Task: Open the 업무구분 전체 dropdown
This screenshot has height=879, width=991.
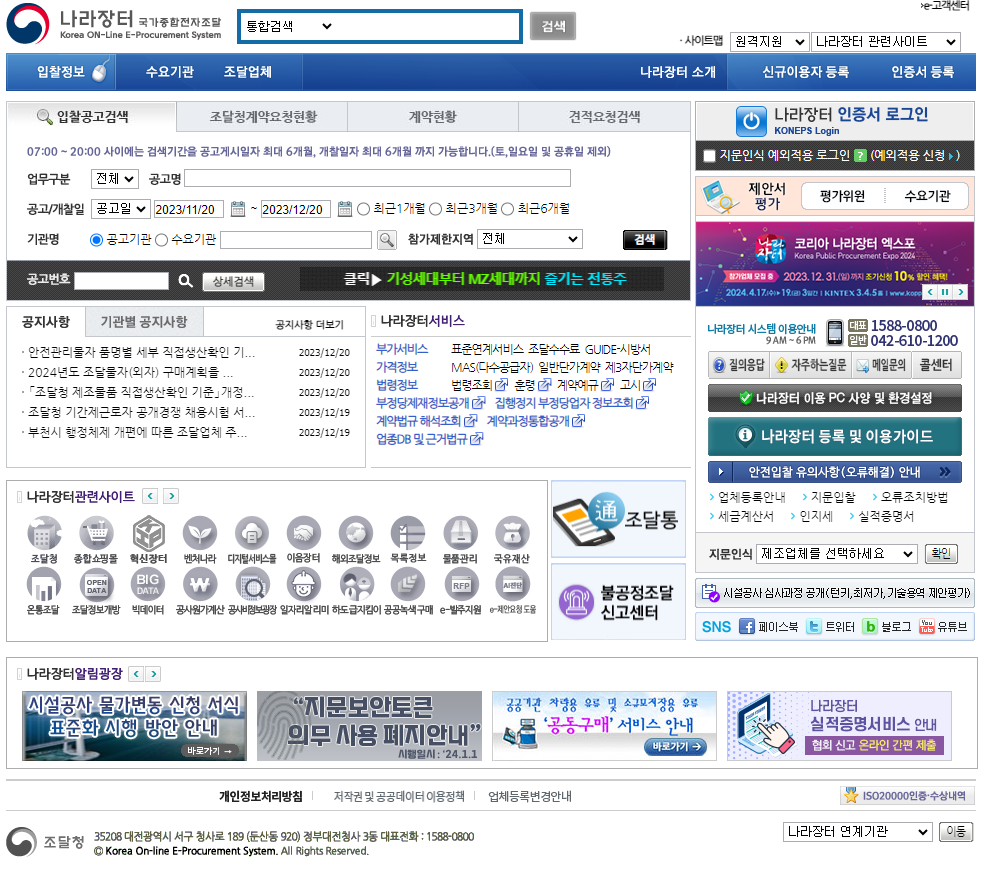Action: pos(114,179)
